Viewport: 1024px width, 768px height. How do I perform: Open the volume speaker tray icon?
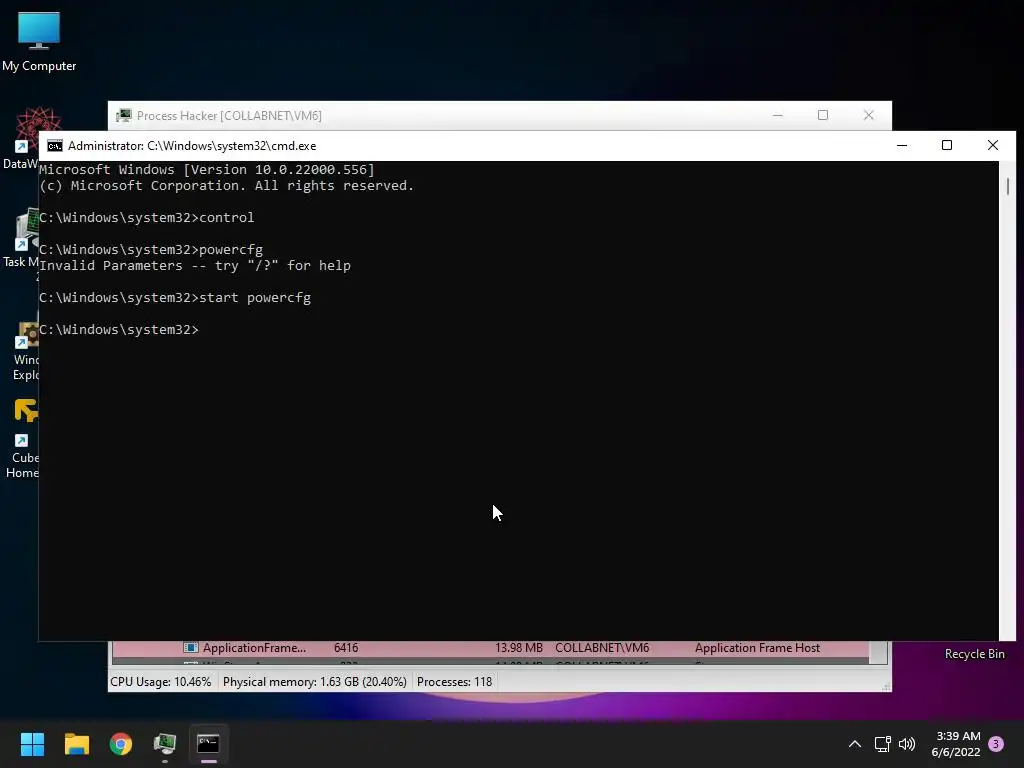(x=907, y=744)
